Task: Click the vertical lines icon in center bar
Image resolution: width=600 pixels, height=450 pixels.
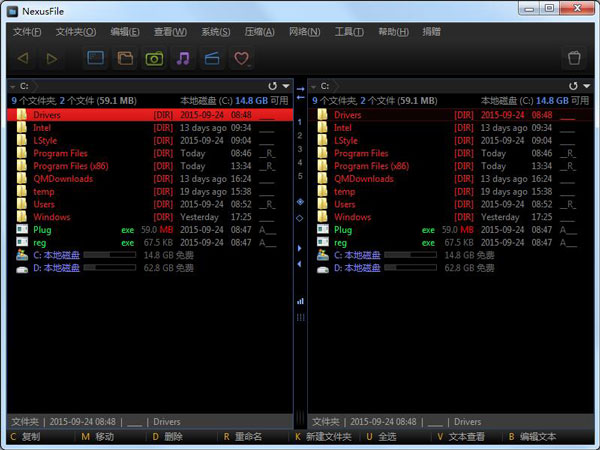Action: click(x=300, y=317)
